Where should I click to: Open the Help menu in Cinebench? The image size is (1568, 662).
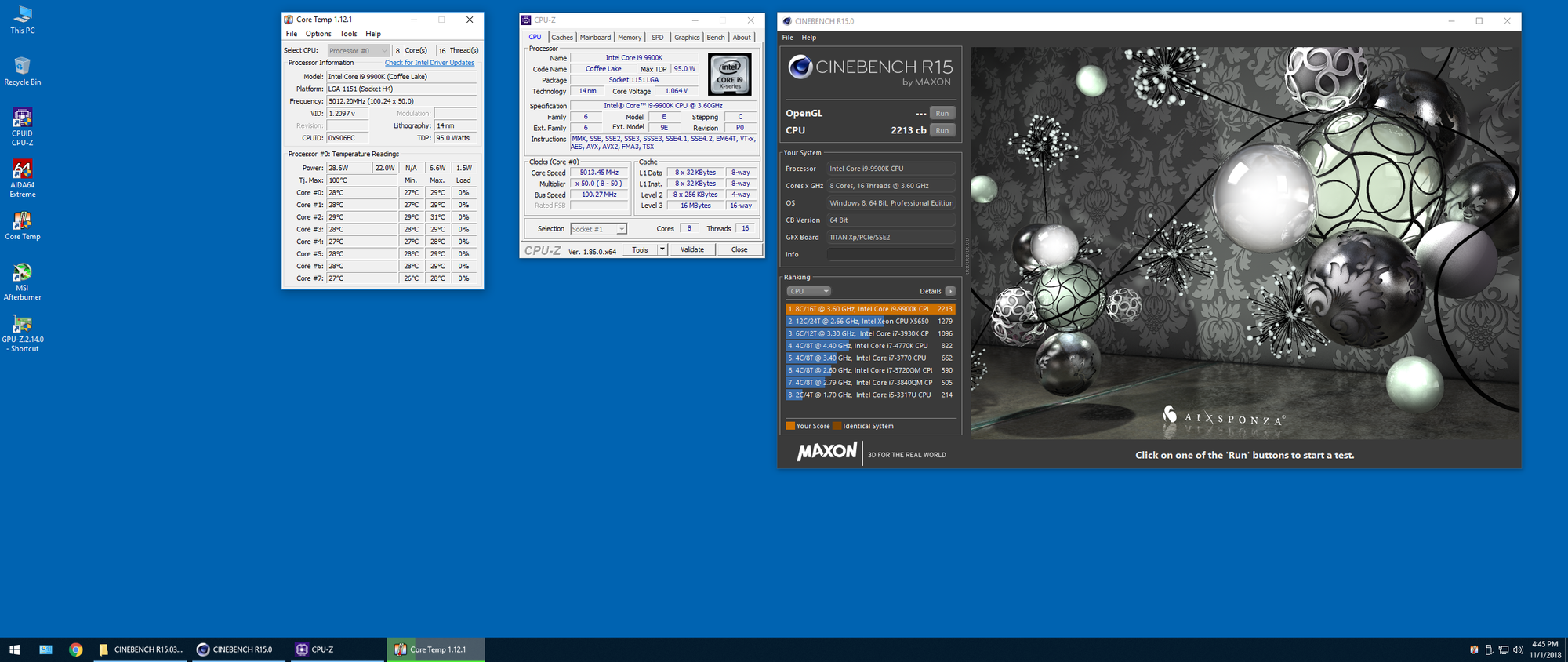809,38
